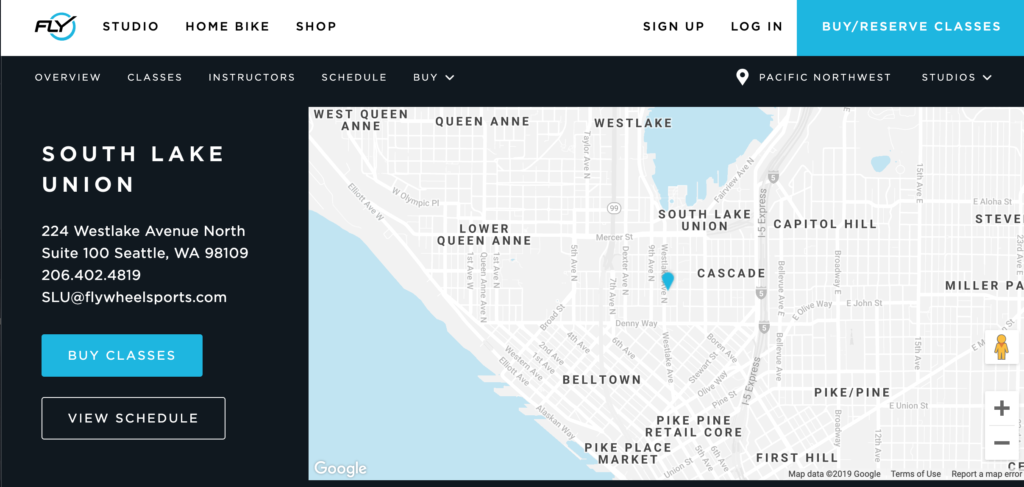1024x487 pixels.
Task: Click the PIKE PLACE MARKET label on the map
Action: tap(628, 454)
